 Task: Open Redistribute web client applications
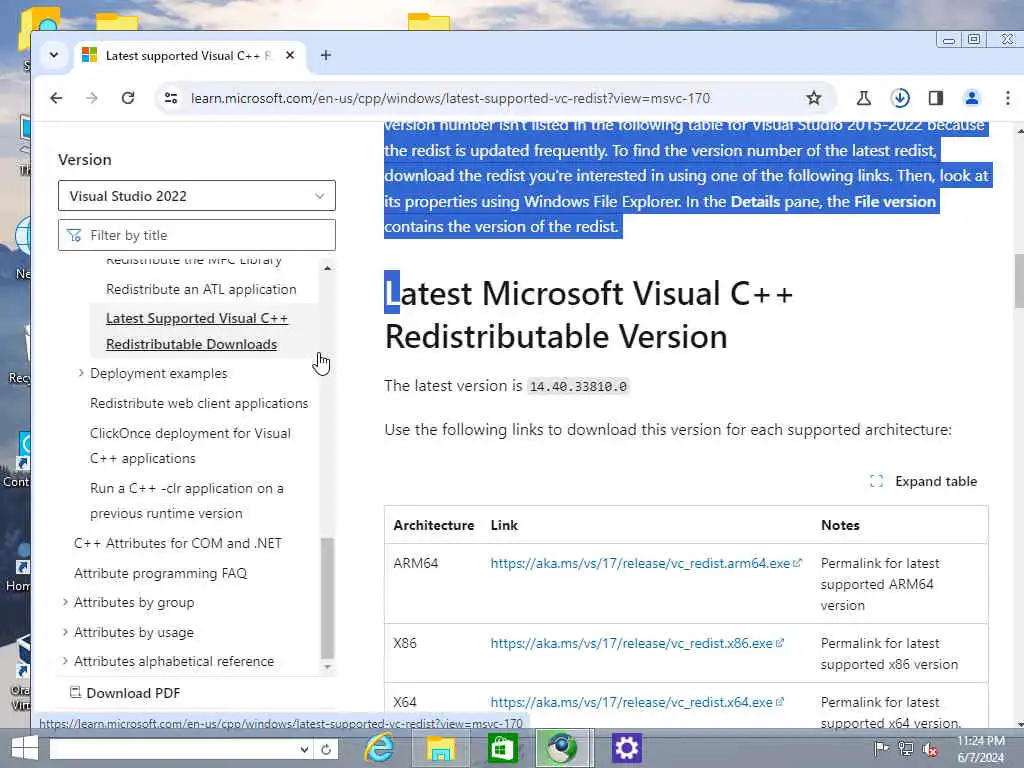(x=199, y=404)
